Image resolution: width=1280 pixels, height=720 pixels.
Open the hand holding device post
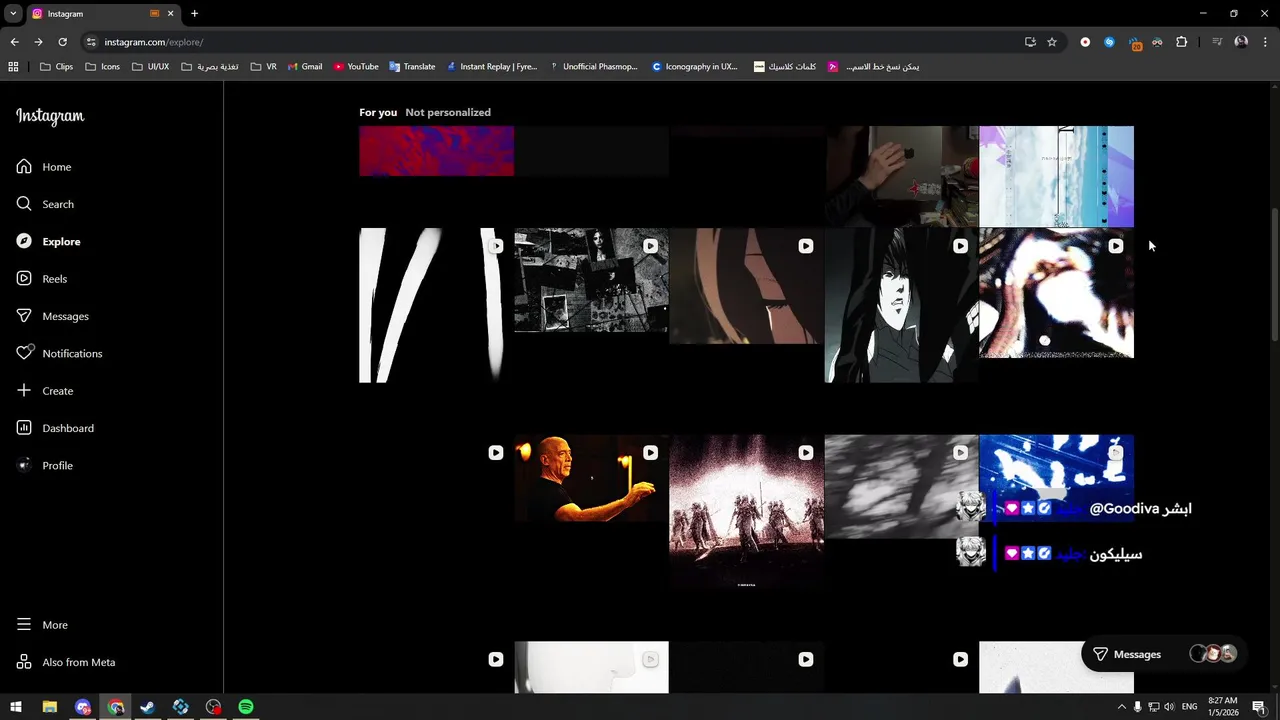pos(901,177)
